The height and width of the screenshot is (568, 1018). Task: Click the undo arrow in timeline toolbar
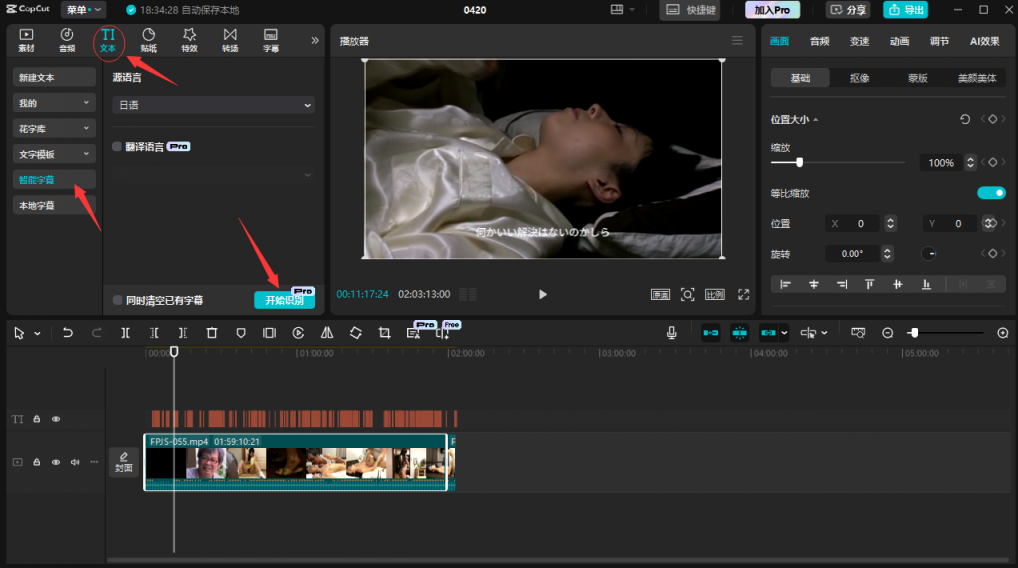[68, 333]
